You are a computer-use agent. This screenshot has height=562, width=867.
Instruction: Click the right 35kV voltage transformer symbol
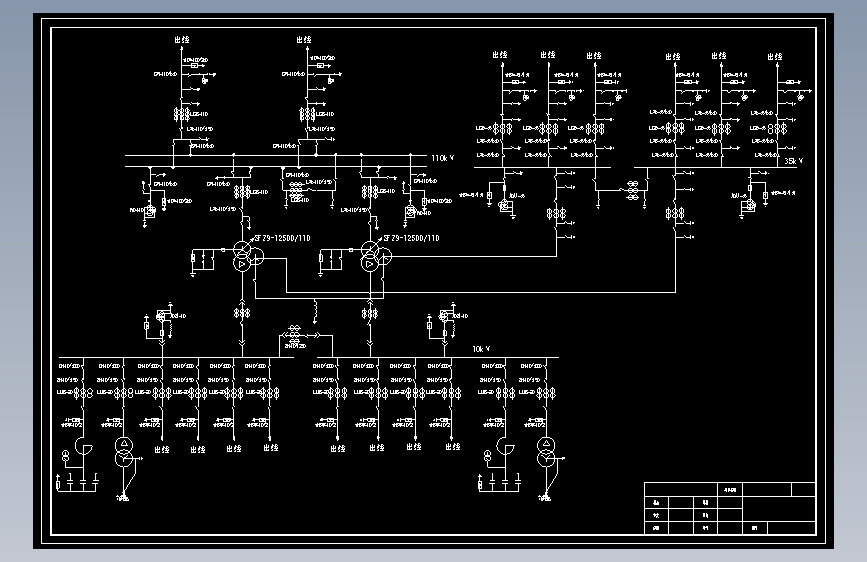749,206
